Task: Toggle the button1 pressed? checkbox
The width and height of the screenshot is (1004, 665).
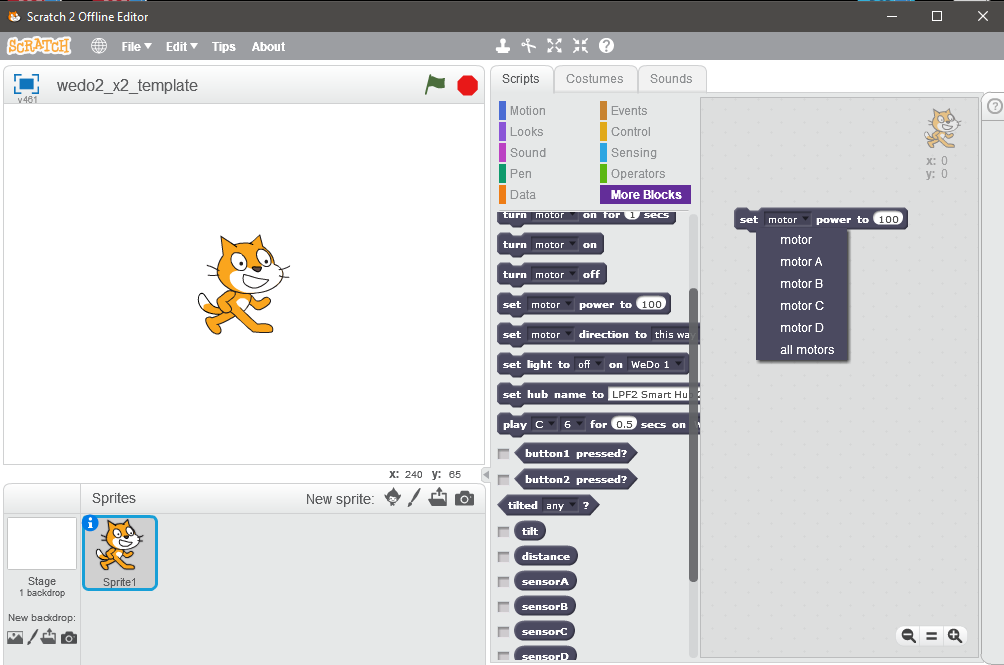Action: (x=504, y=454)
